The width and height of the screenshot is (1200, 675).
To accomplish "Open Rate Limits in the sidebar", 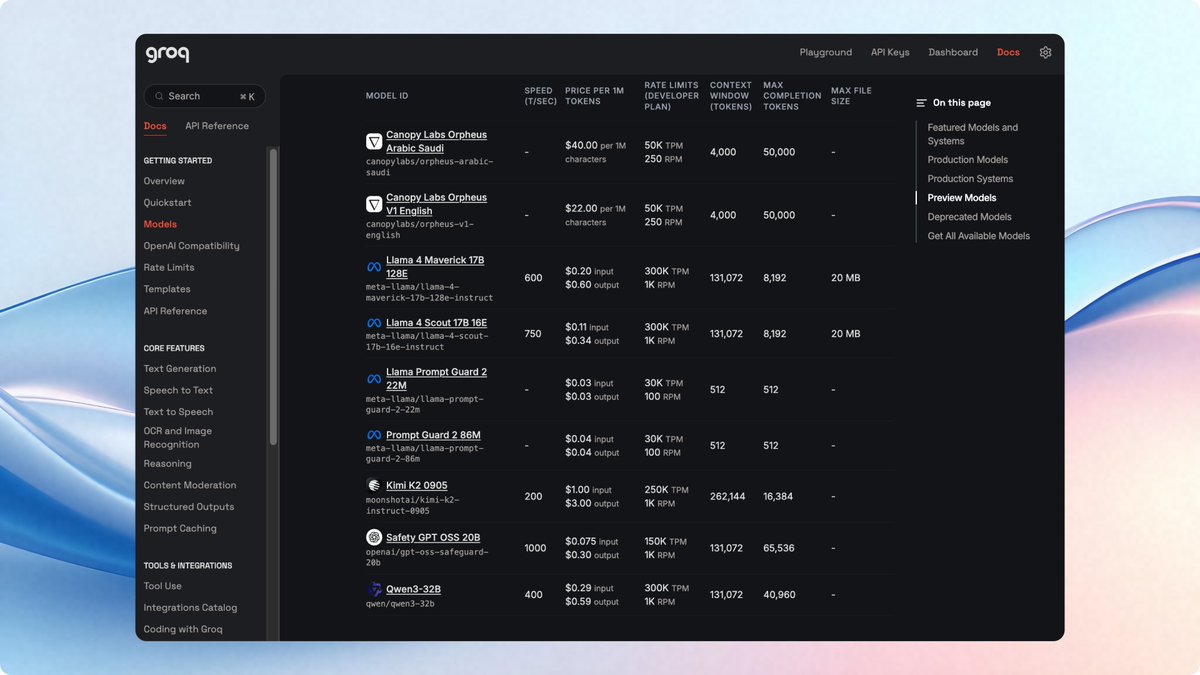I will point(169,268).
